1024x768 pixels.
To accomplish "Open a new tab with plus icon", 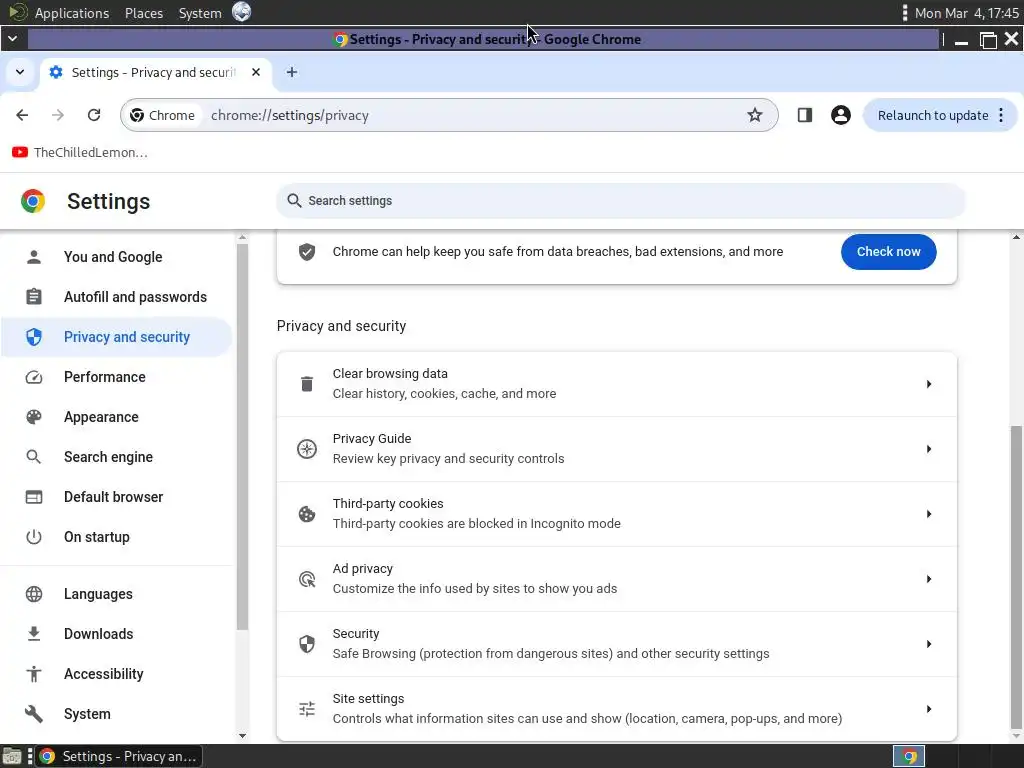I will (292, 72).
